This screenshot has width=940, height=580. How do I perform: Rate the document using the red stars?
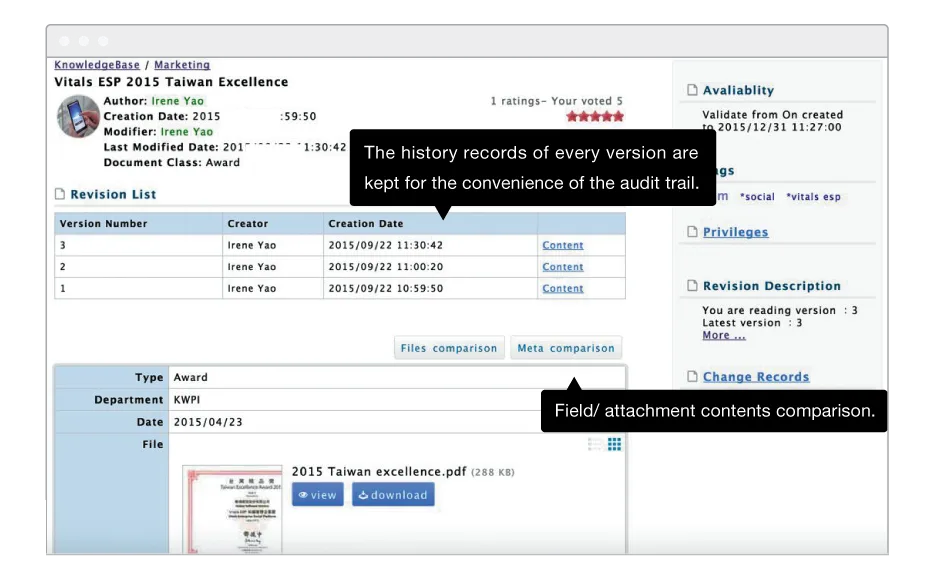[595, 116]
